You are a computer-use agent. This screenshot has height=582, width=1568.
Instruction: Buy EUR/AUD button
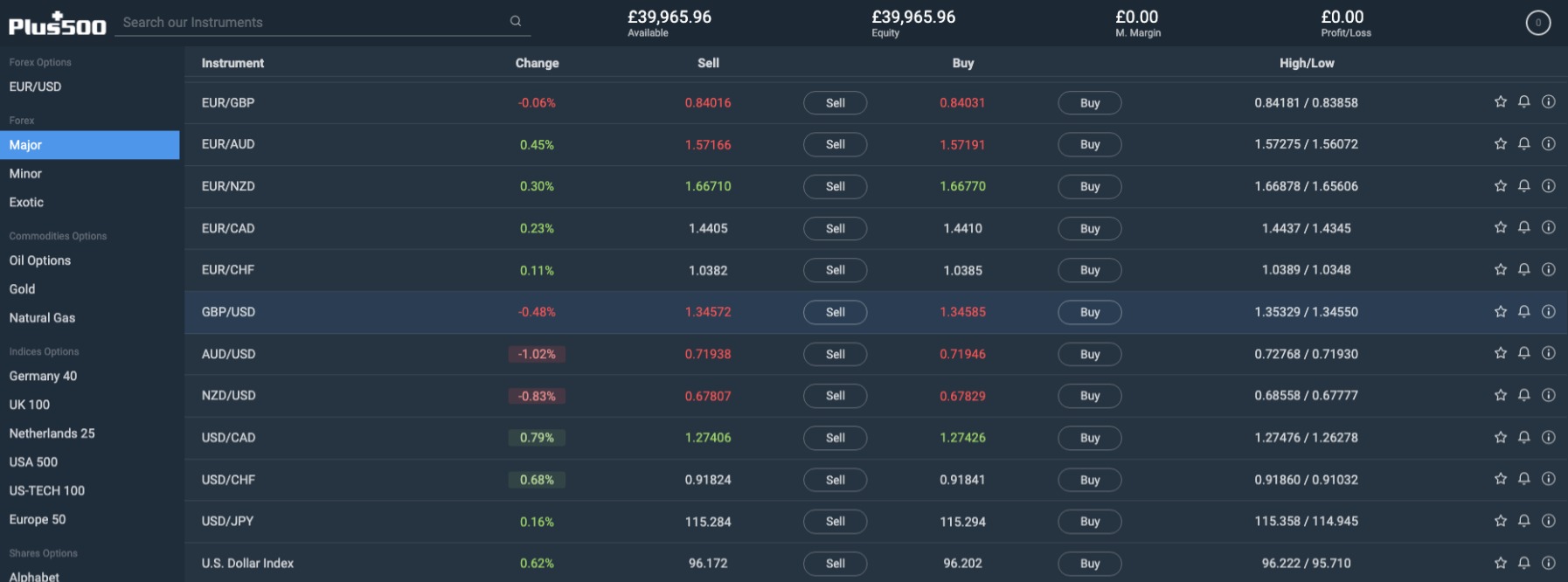(1090, 145)
